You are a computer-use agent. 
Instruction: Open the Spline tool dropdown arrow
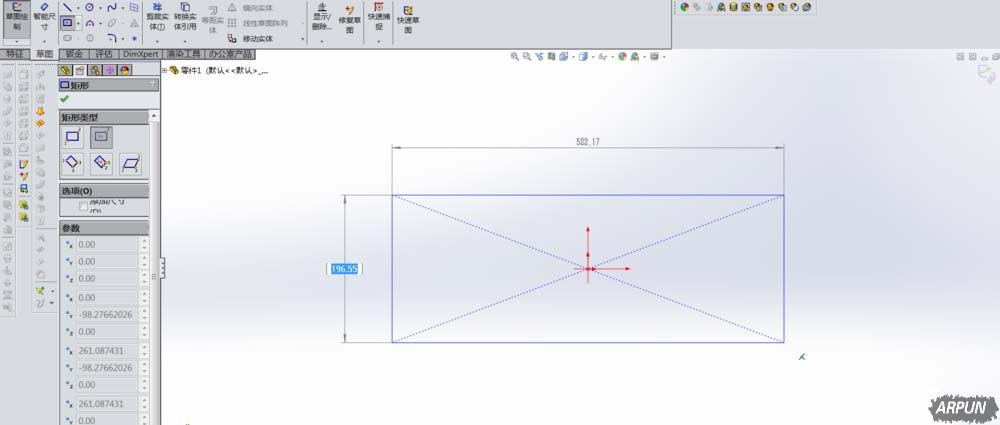[122, 8]
